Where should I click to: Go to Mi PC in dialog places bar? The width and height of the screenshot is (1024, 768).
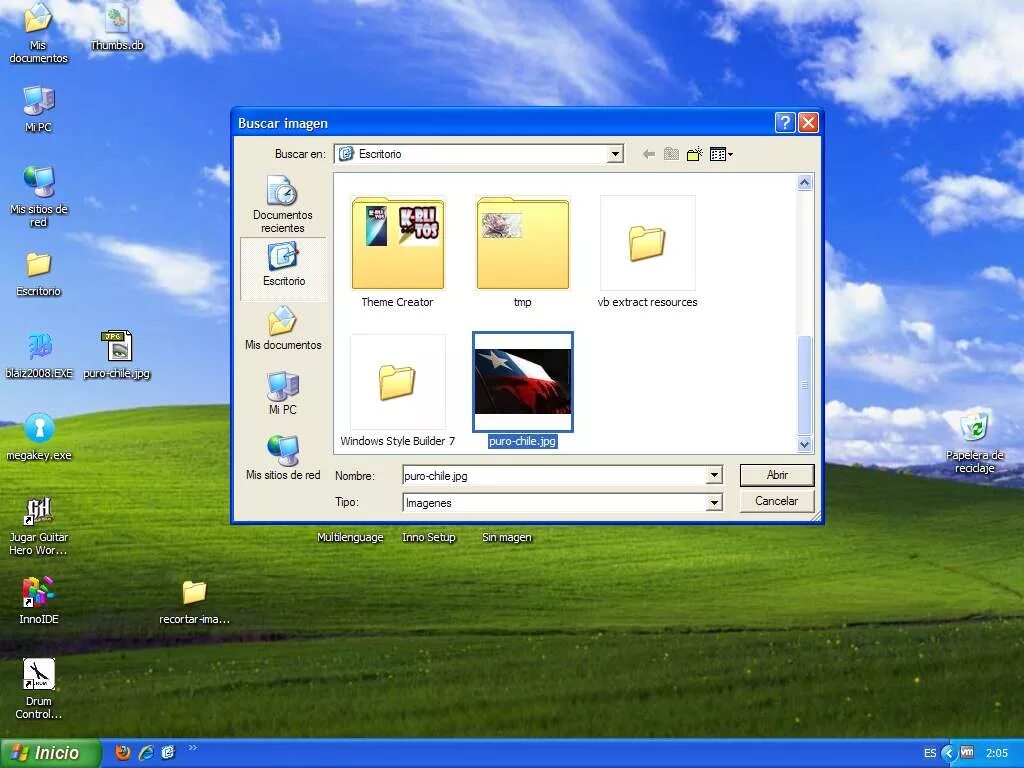[x=283, y=393]
